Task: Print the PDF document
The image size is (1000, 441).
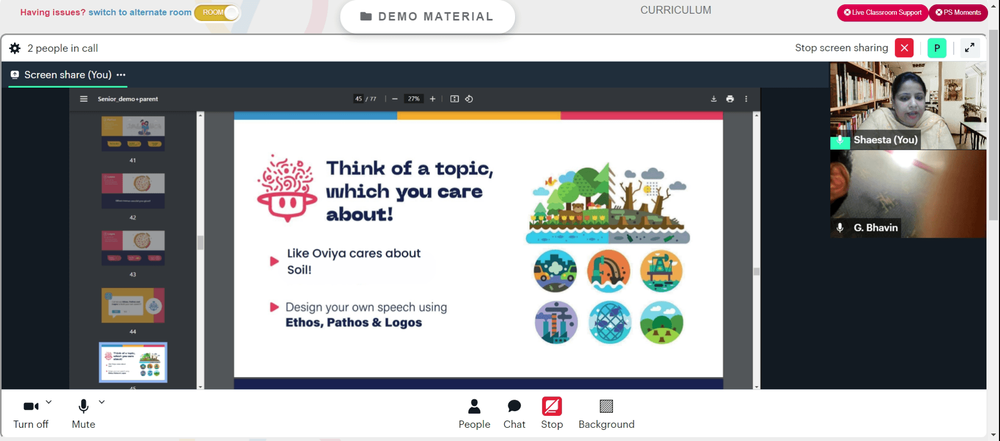Action: click(730, 99)
